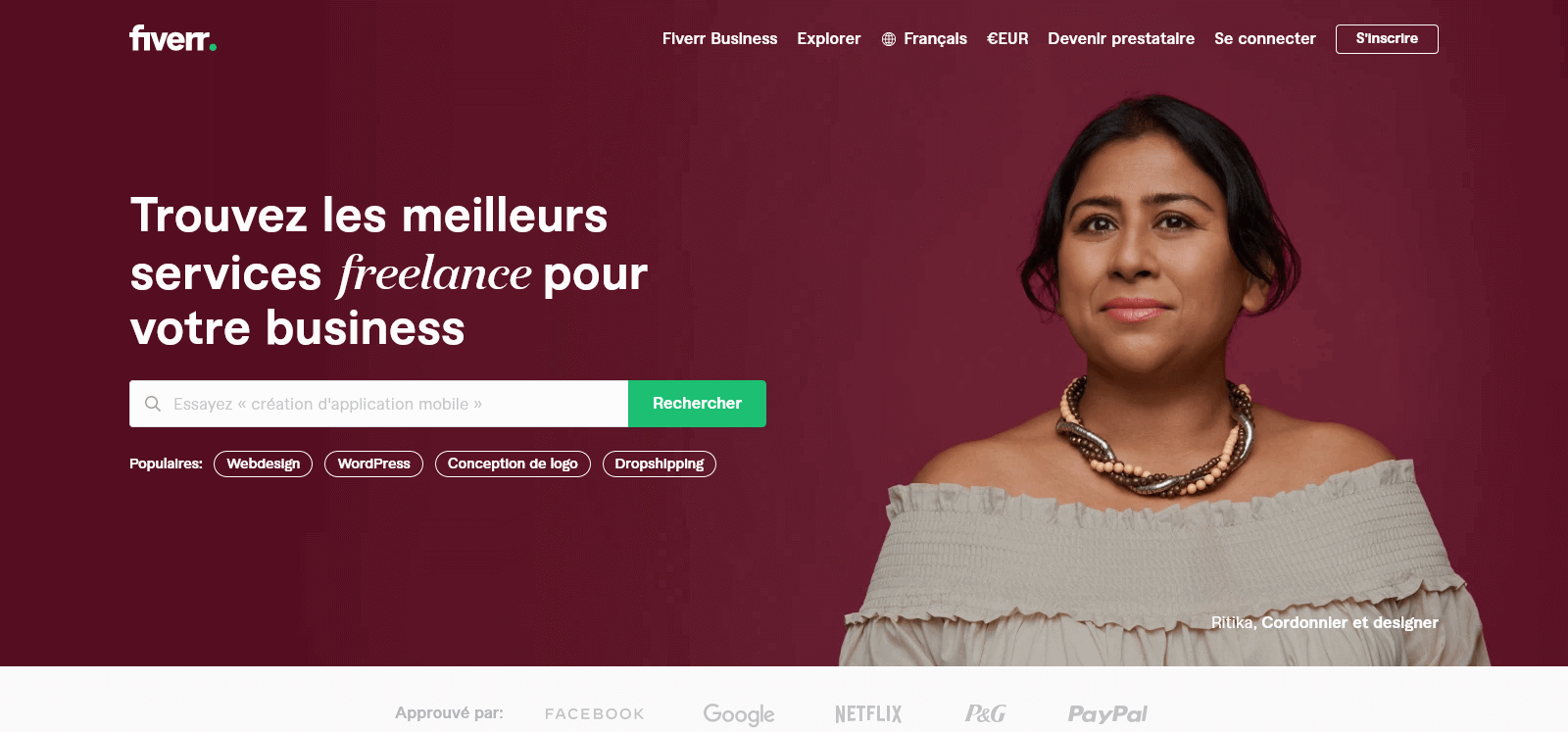Click the P&G logo
The image size is (1568, 732).
985,713
